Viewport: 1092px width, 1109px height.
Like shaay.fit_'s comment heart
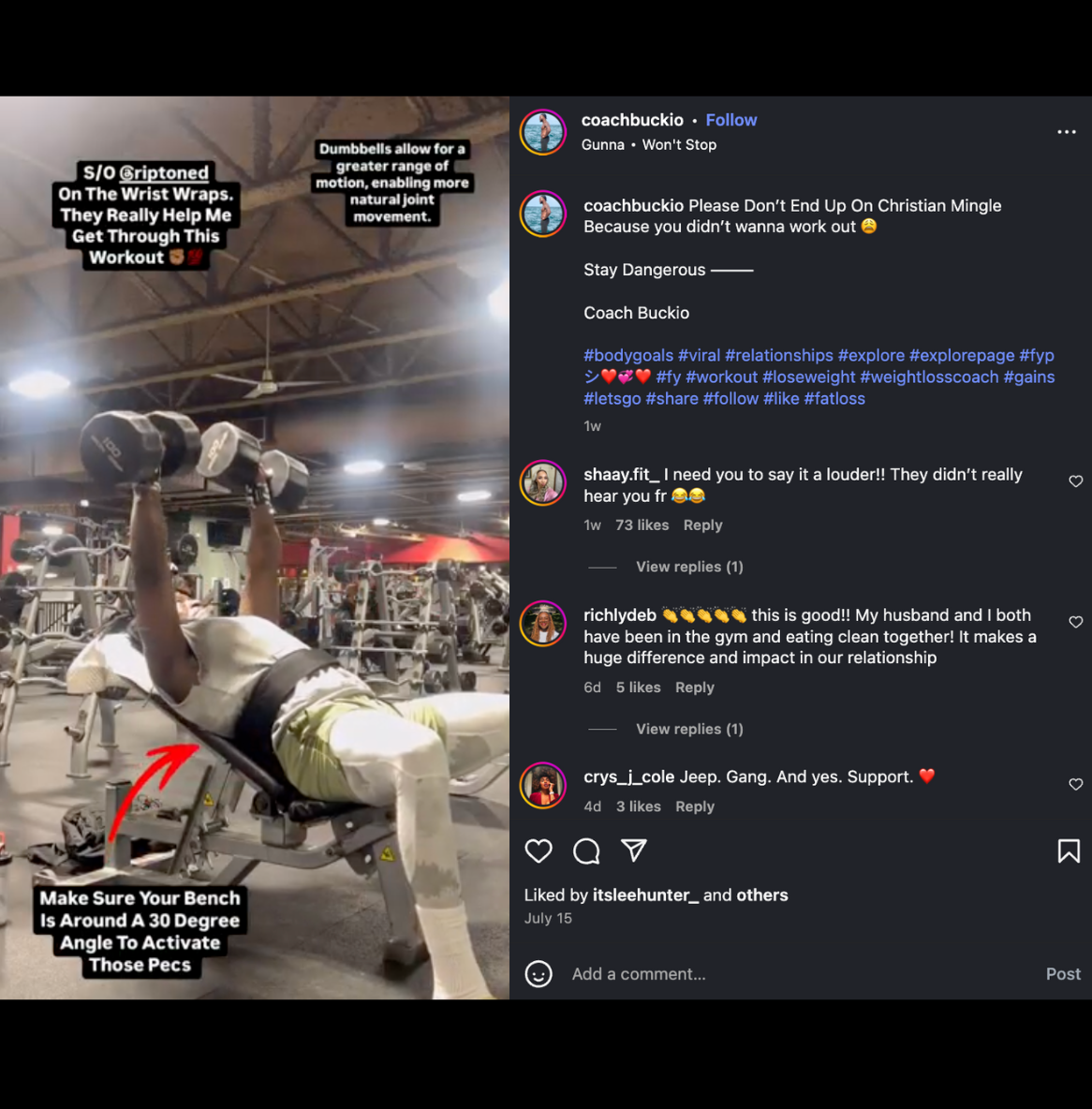click(x=1076, y=481)
